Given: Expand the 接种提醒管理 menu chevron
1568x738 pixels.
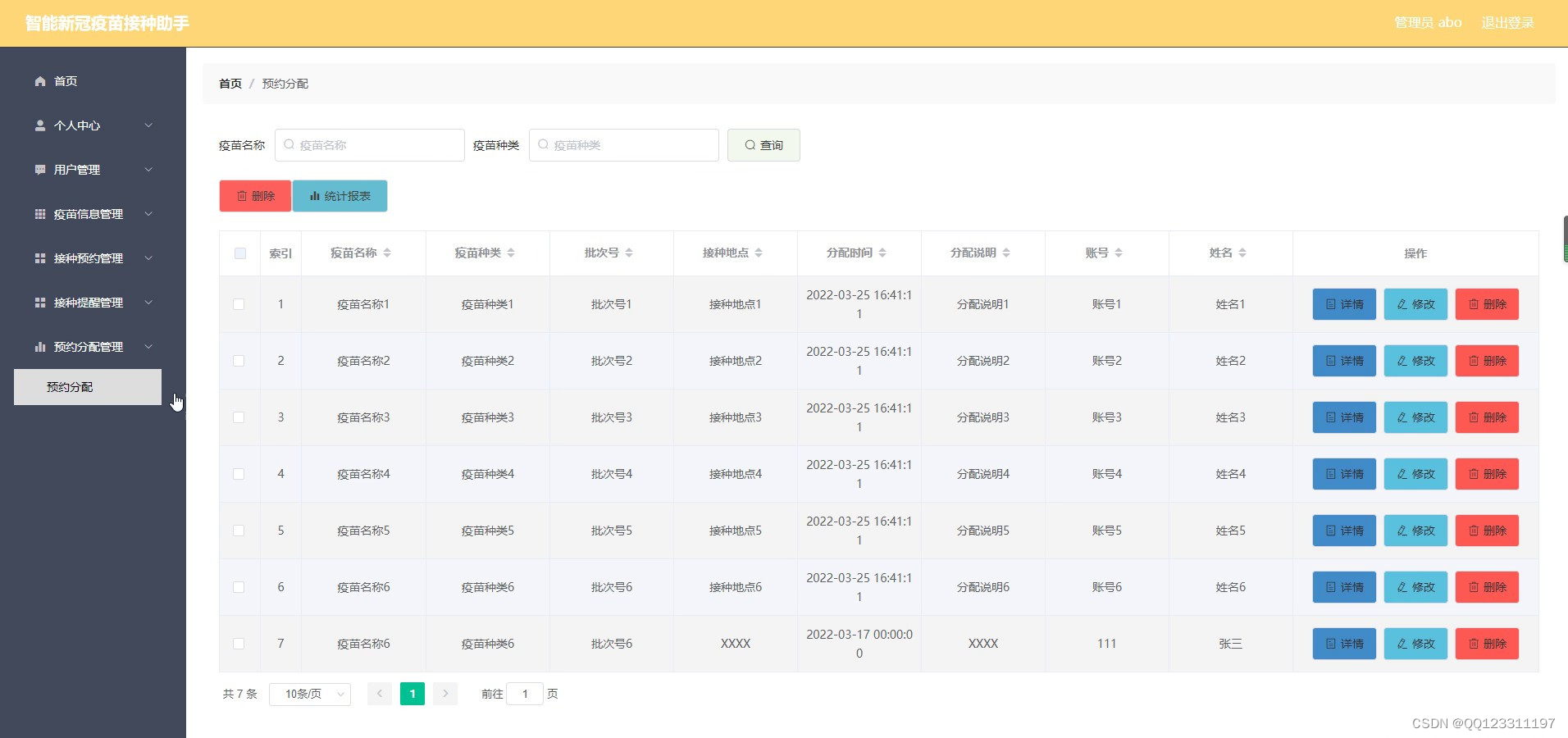Looking at the screenshot, I should [148, 303].
